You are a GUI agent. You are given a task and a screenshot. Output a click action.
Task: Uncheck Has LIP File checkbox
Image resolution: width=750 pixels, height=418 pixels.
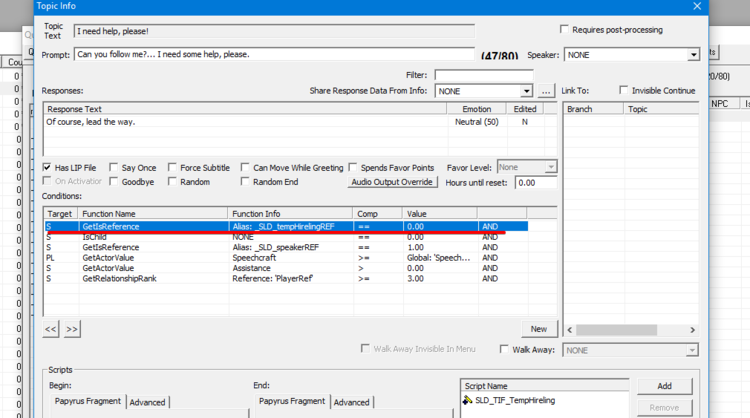click(47, 167)
